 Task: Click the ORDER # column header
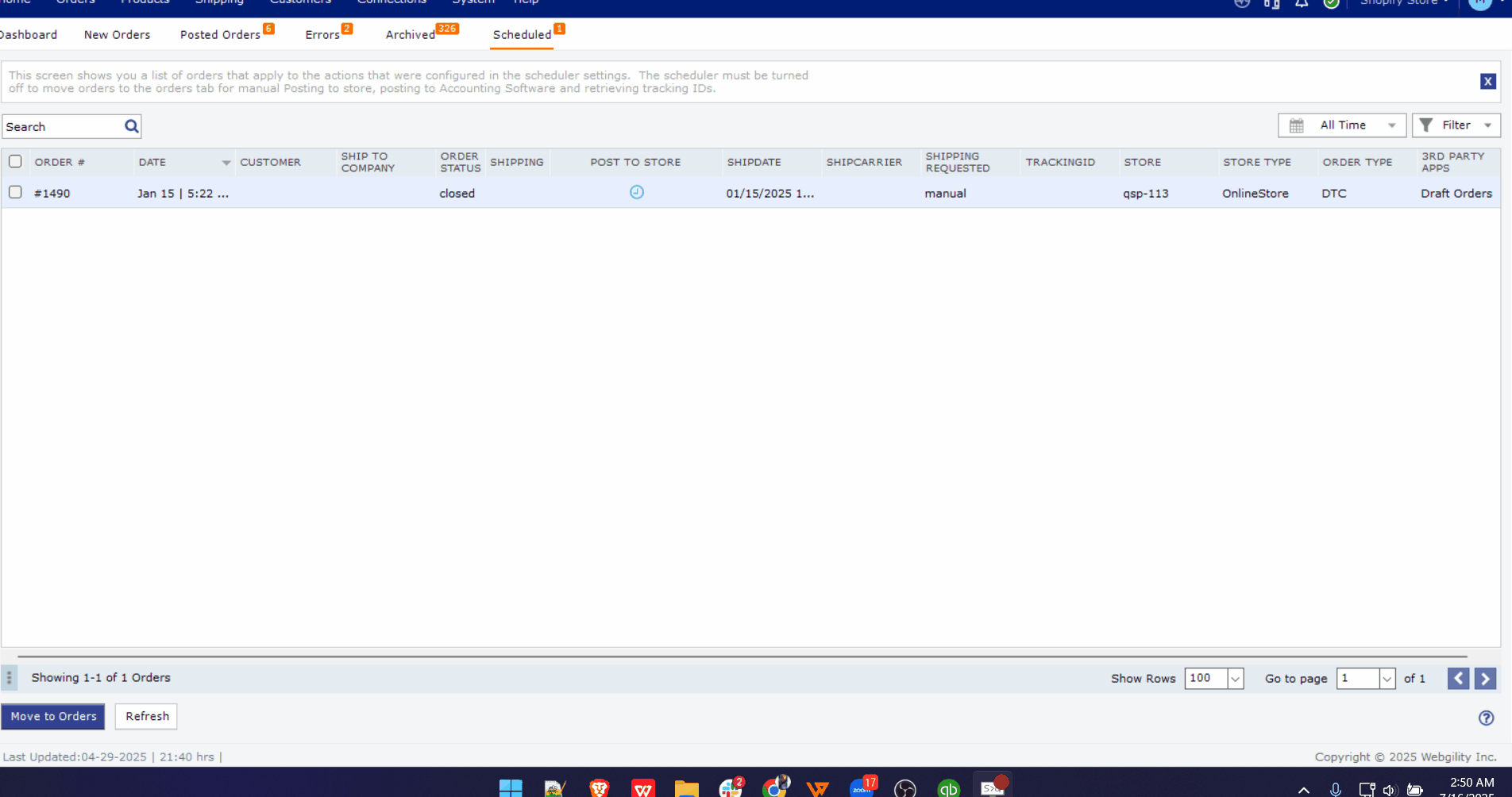tap(60, 162)
